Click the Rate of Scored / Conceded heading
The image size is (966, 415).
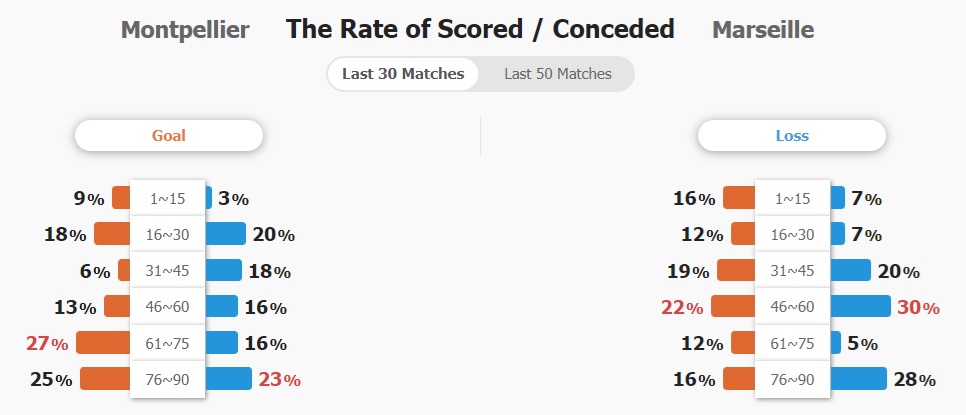480,29
